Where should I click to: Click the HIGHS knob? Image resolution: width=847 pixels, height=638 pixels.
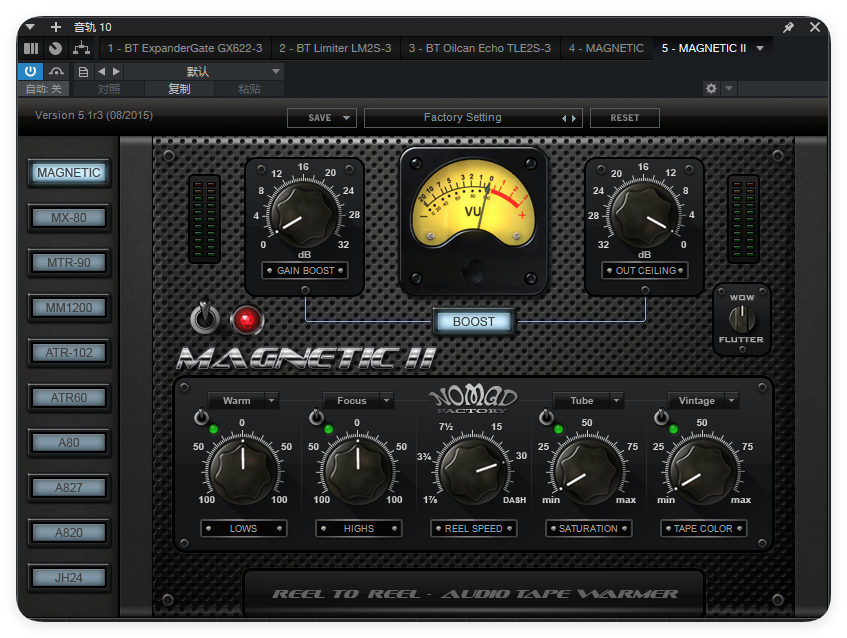(x=358, y=470)
